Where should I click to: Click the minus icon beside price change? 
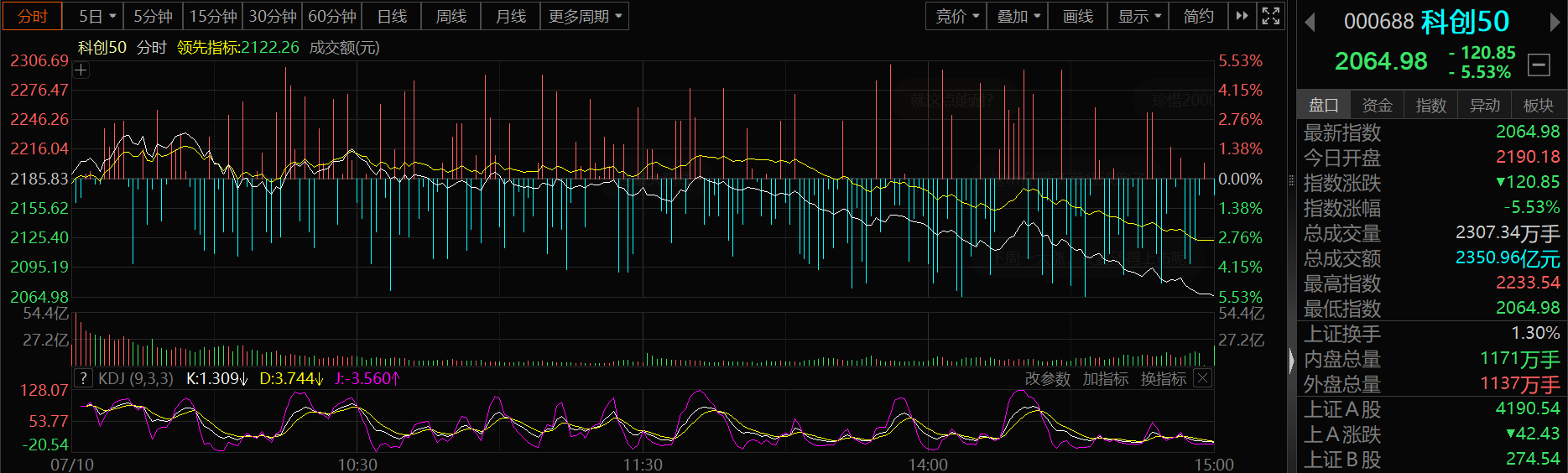[x=1539, y=65]
